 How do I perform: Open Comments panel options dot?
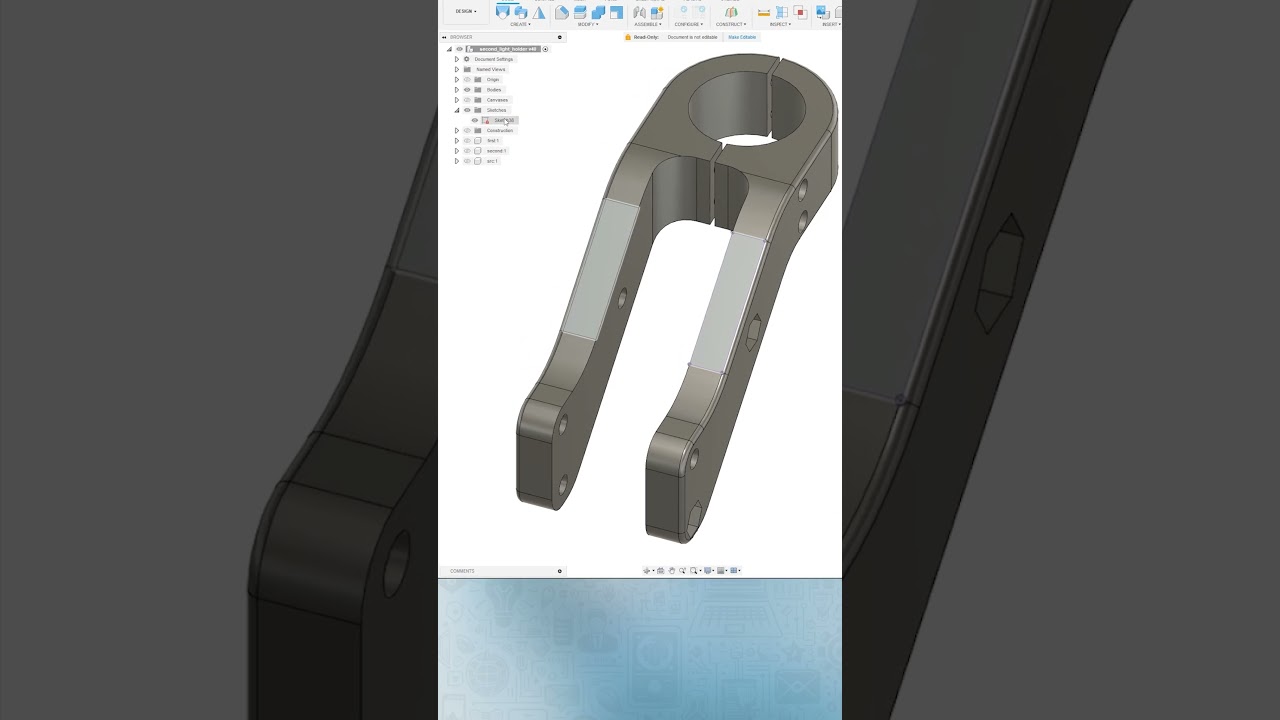[x=560, y=571]
